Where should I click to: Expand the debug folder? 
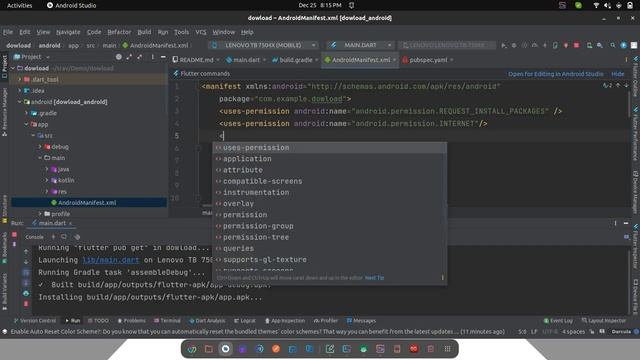pos(40,147)
